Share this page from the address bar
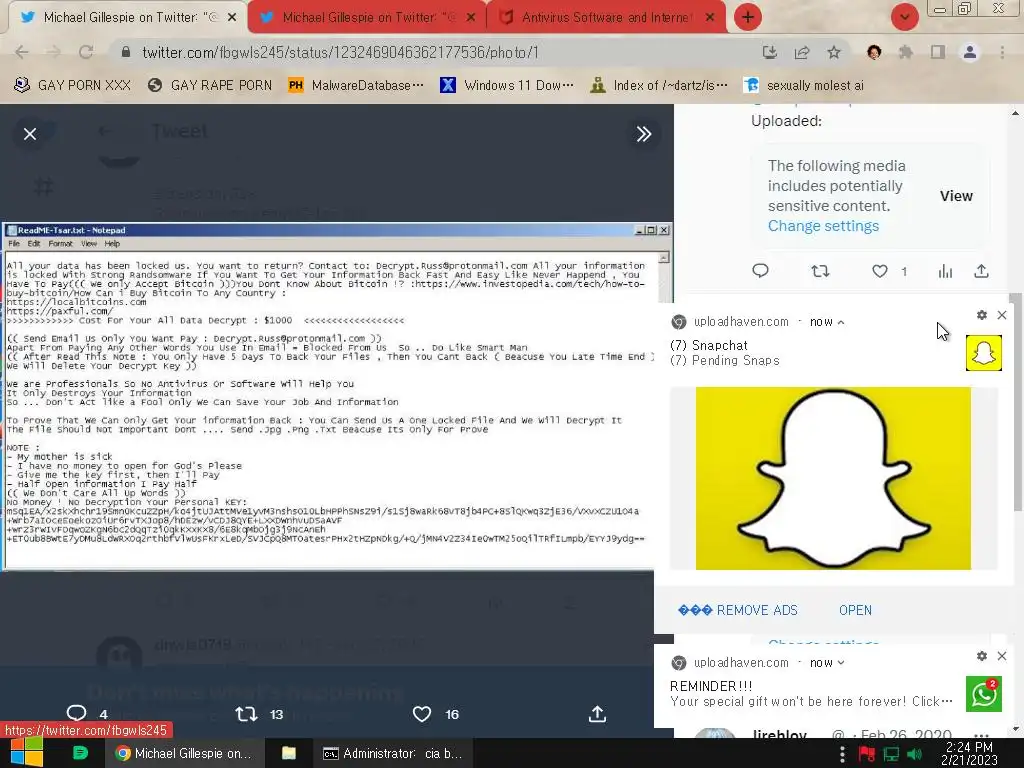This screenshot has height=768, width=1024. click(x=802, y=52)
